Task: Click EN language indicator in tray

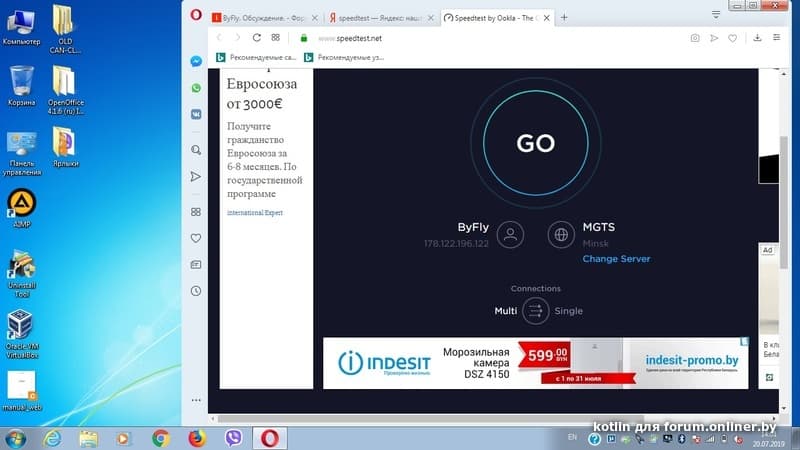Action: click(572, 437)
